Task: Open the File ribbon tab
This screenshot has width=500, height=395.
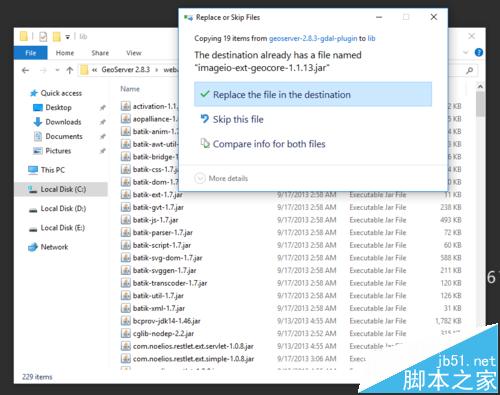Action: click(x=31, y=53)
